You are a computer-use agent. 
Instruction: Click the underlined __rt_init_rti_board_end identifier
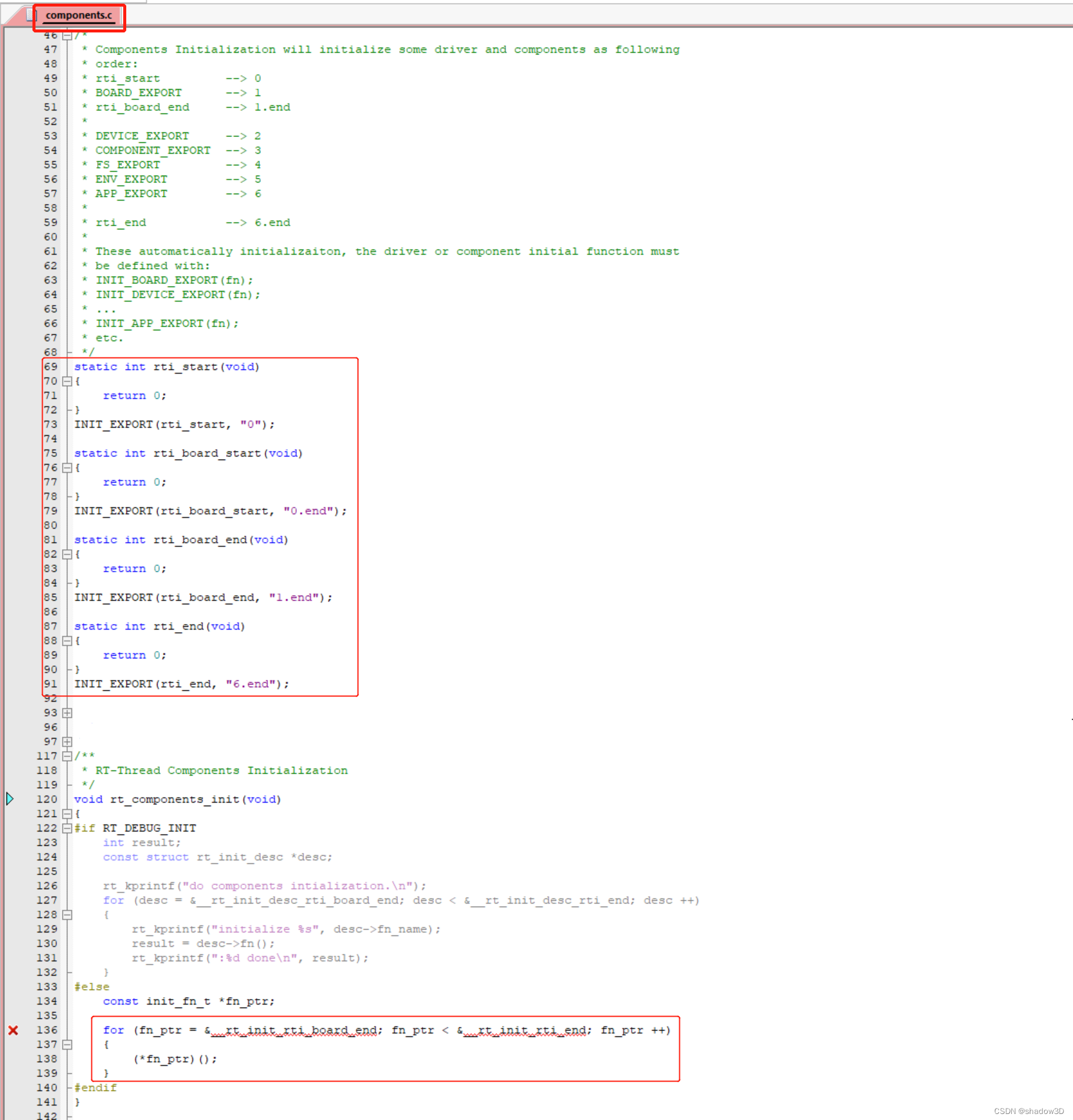(x=295, y=1030)
